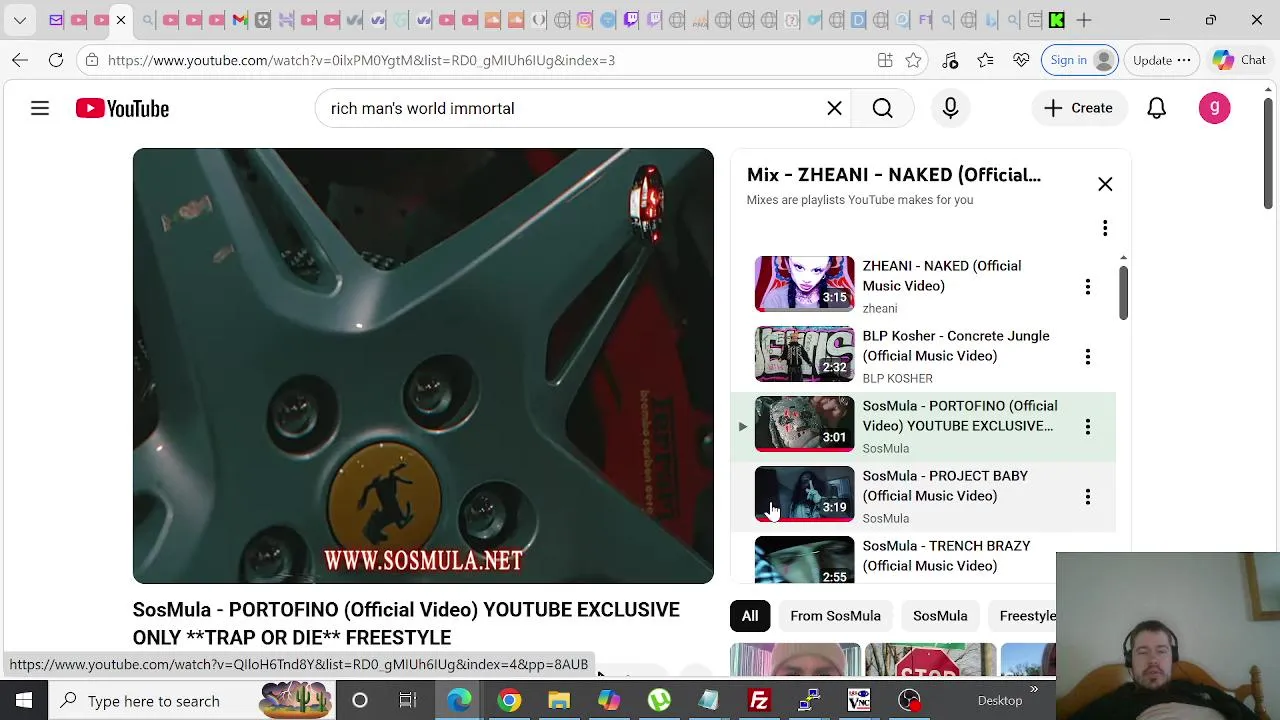Play BLP Kosher Concrete Jungle thumbnail
The height and width of the screenshot is (720, 1280).
pos(804,354)
